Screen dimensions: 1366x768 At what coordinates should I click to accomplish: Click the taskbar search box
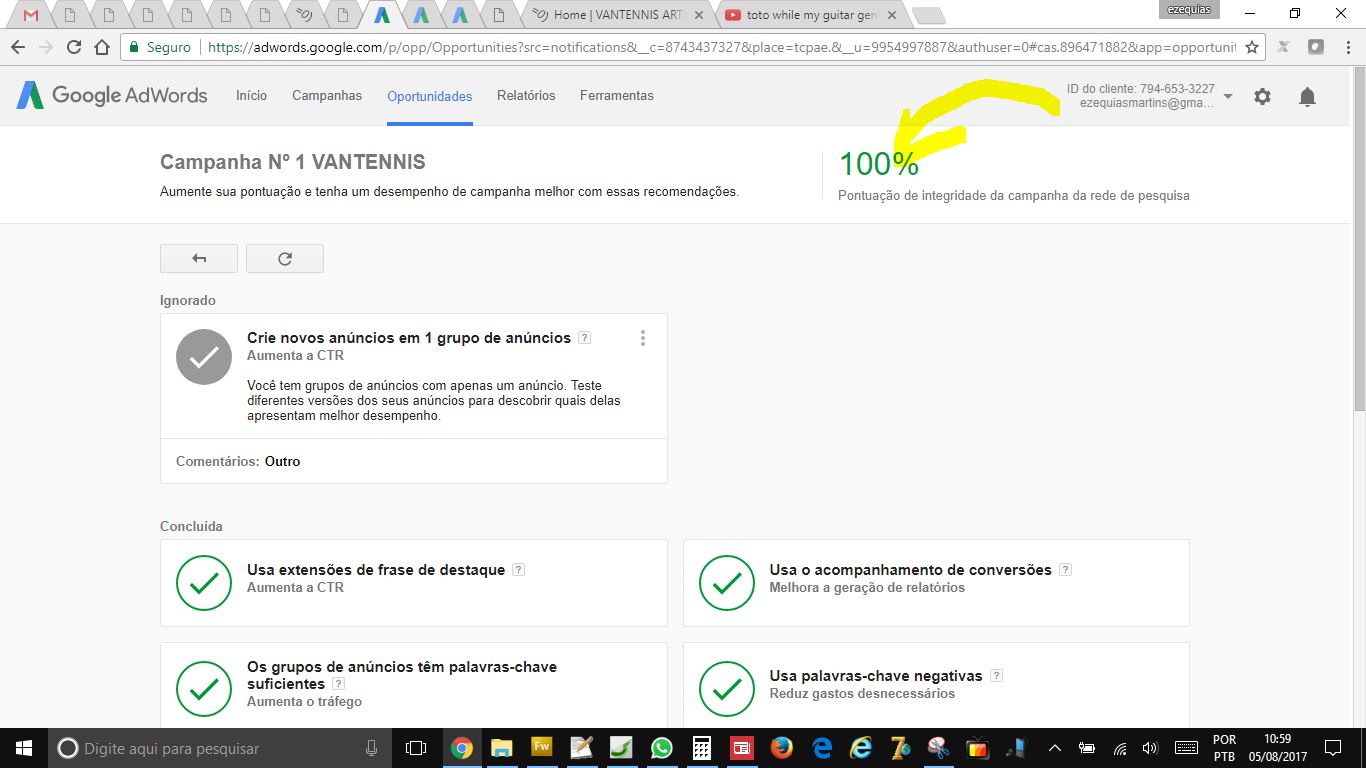pos(220,748)
